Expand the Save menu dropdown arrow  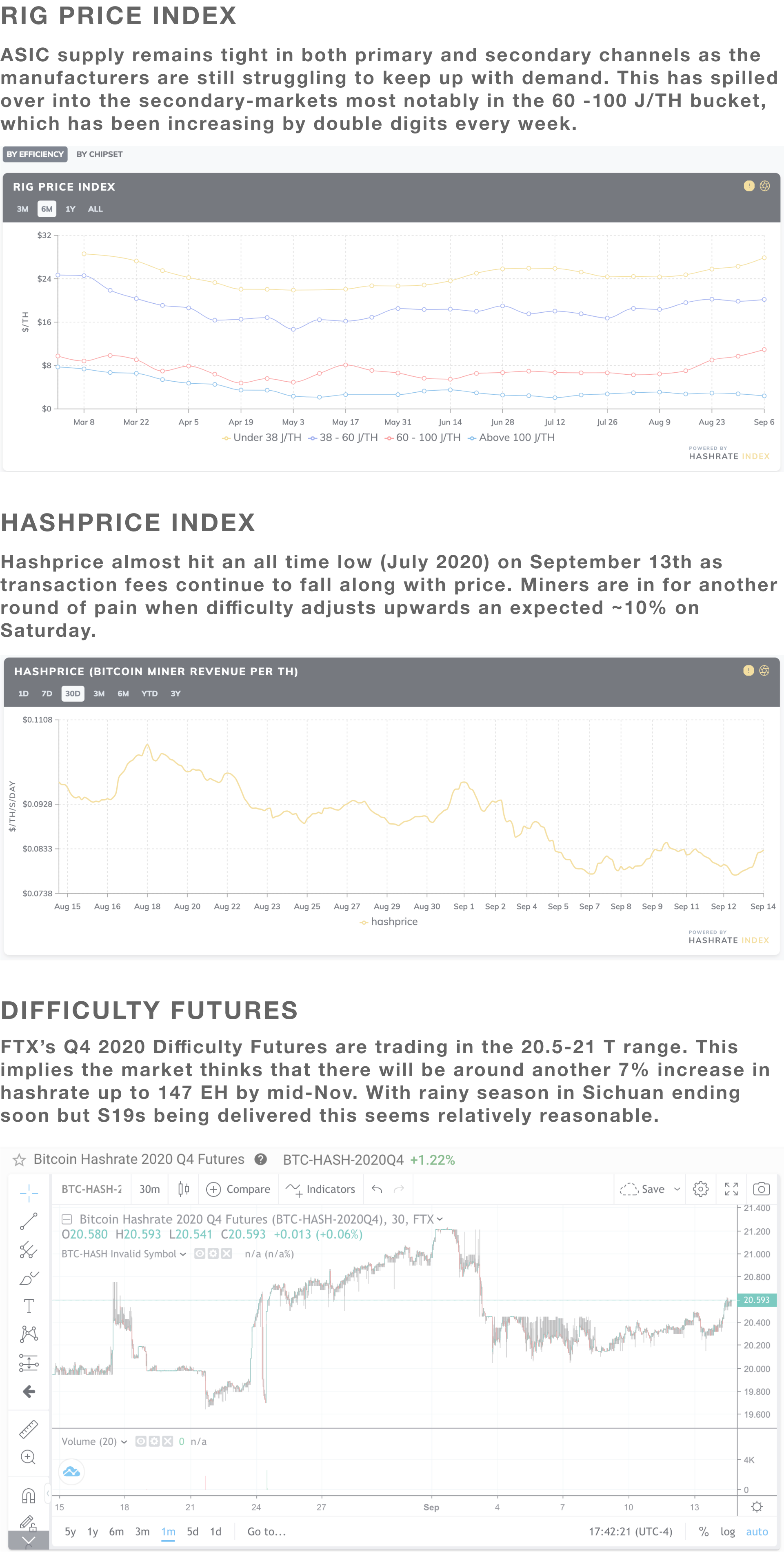(x=677, y=1189)
